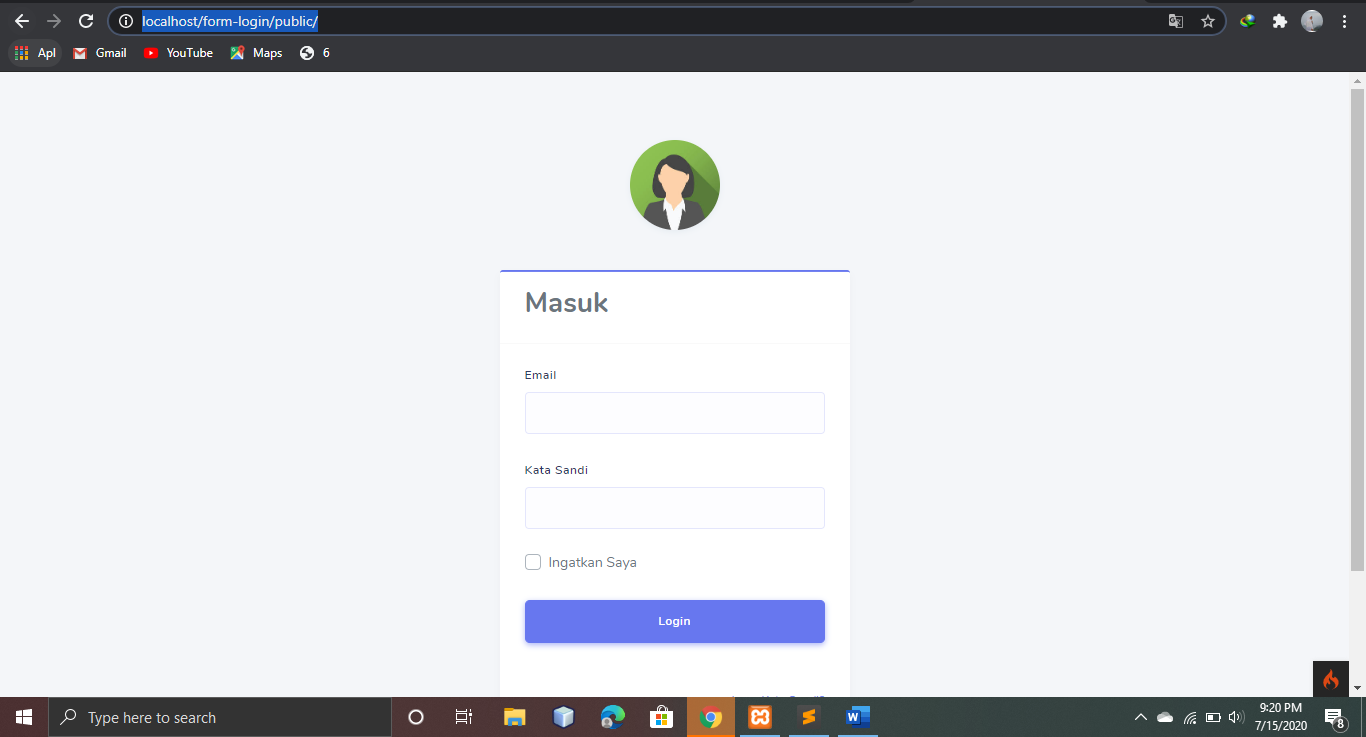Open the colorful browser extension icon
1366x737 pixels.
coord(1247,21)
